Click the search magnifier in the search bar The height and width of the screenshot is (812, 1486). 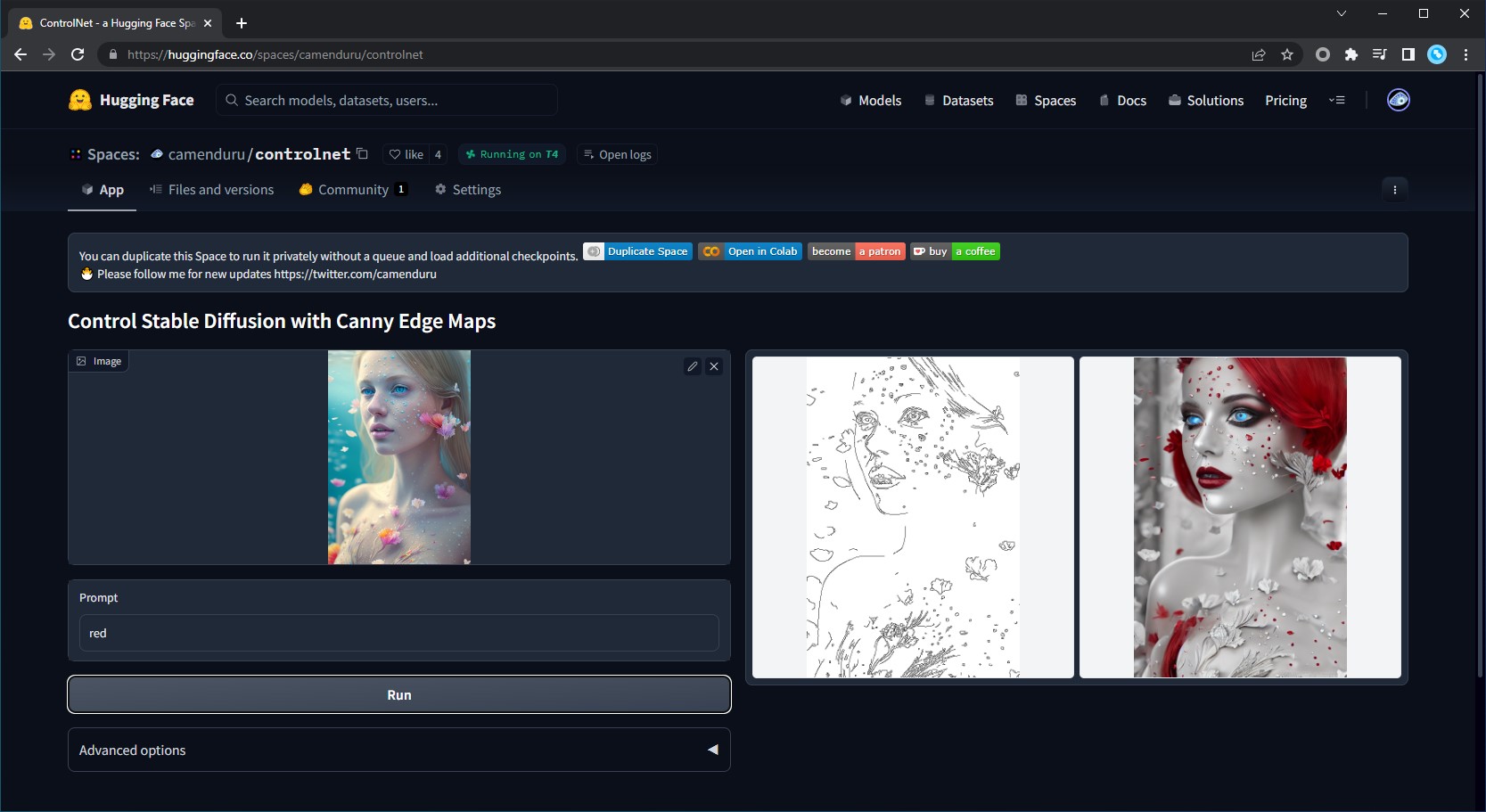[232, 100]
